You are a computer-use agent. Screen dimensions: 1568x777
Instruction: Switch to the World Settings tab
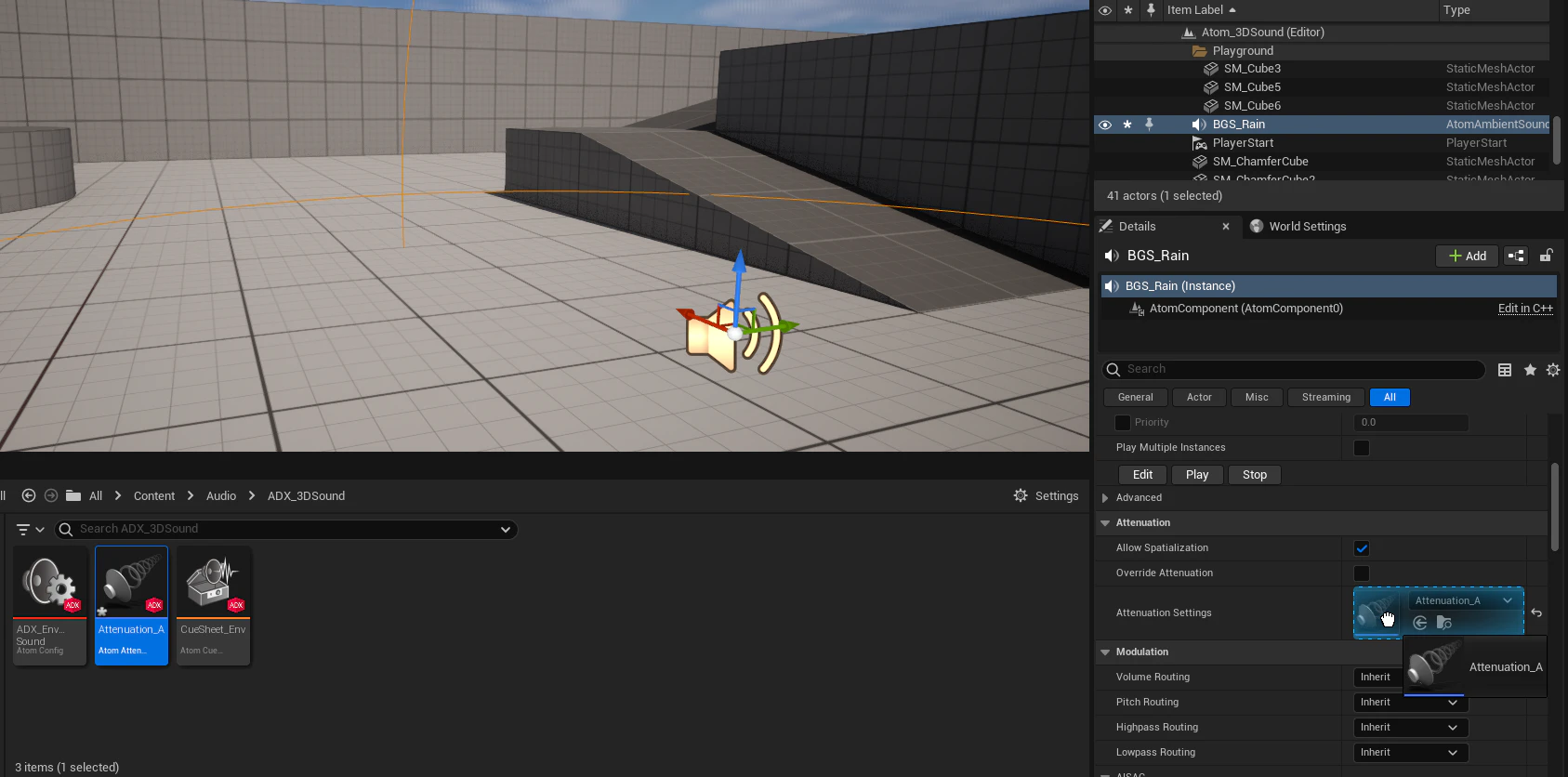pyautogui.click(x=1298, y=226)
